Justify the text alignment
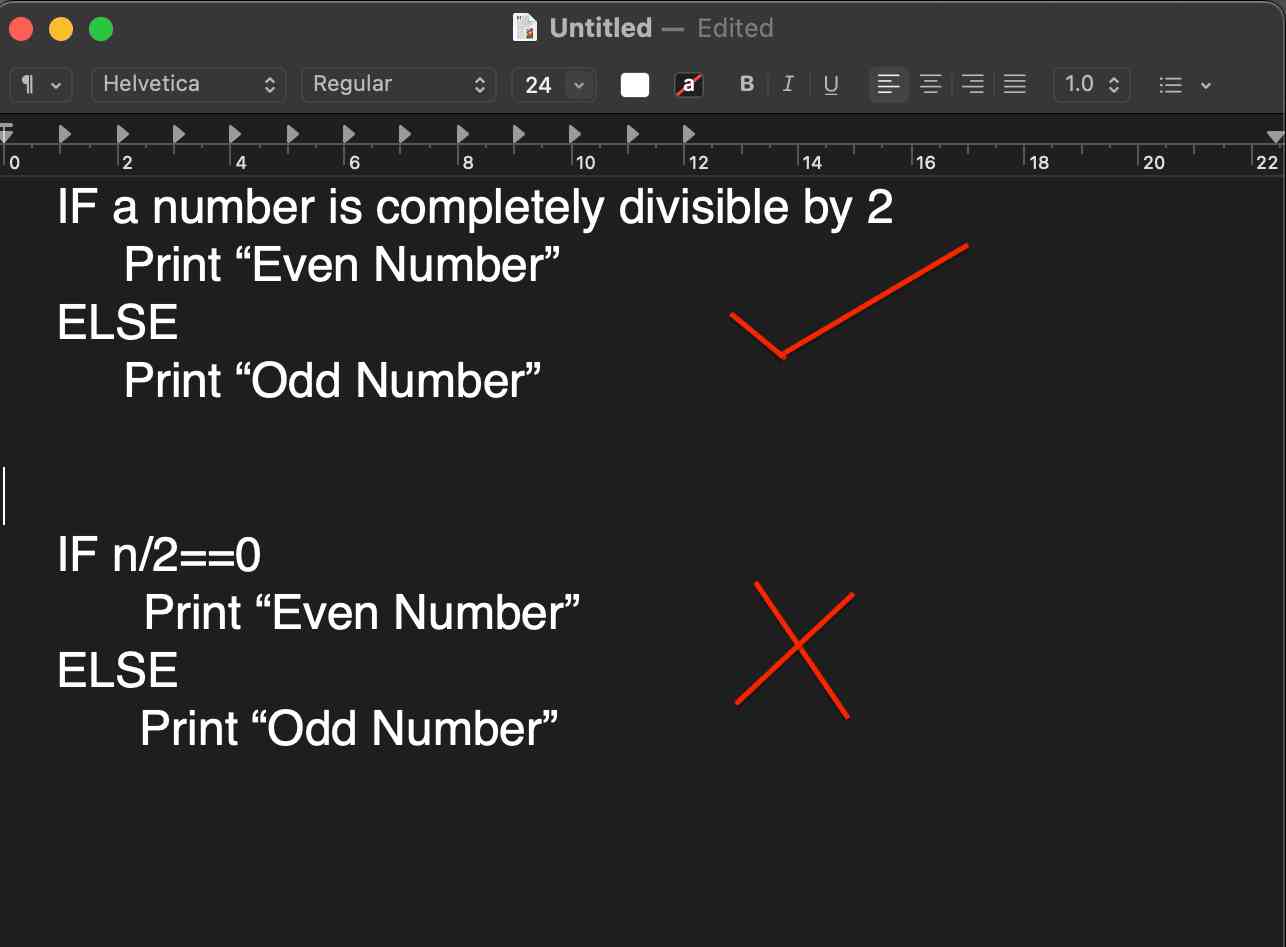1286x947 pixels. pos(1014,85)
